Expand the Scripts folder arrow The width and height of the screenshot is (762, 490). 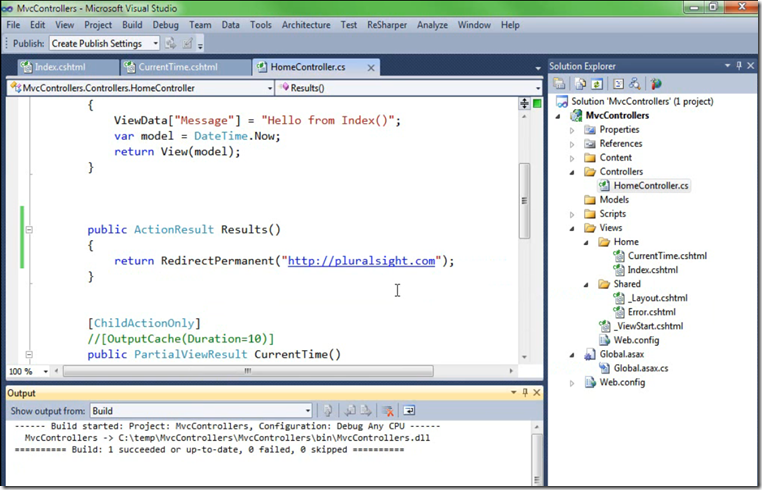pos(572,214)
